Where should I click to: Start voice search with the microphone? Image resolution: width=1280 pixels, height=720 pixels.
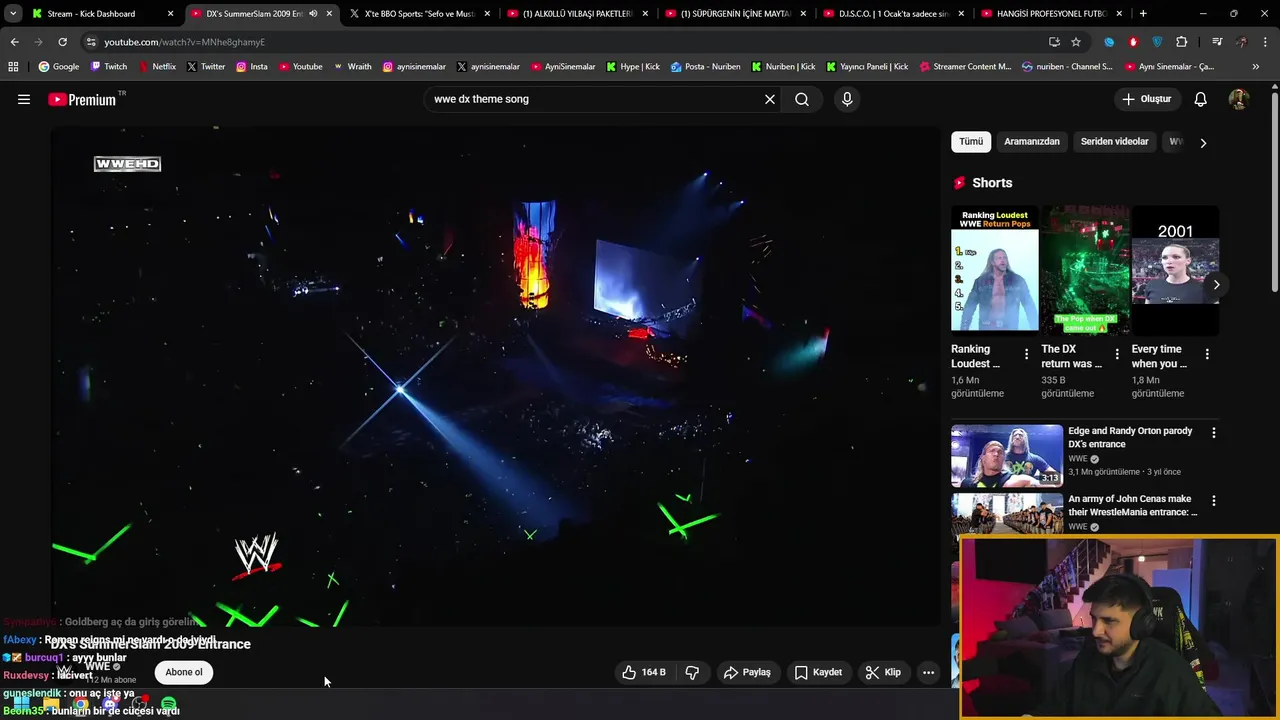847,99
